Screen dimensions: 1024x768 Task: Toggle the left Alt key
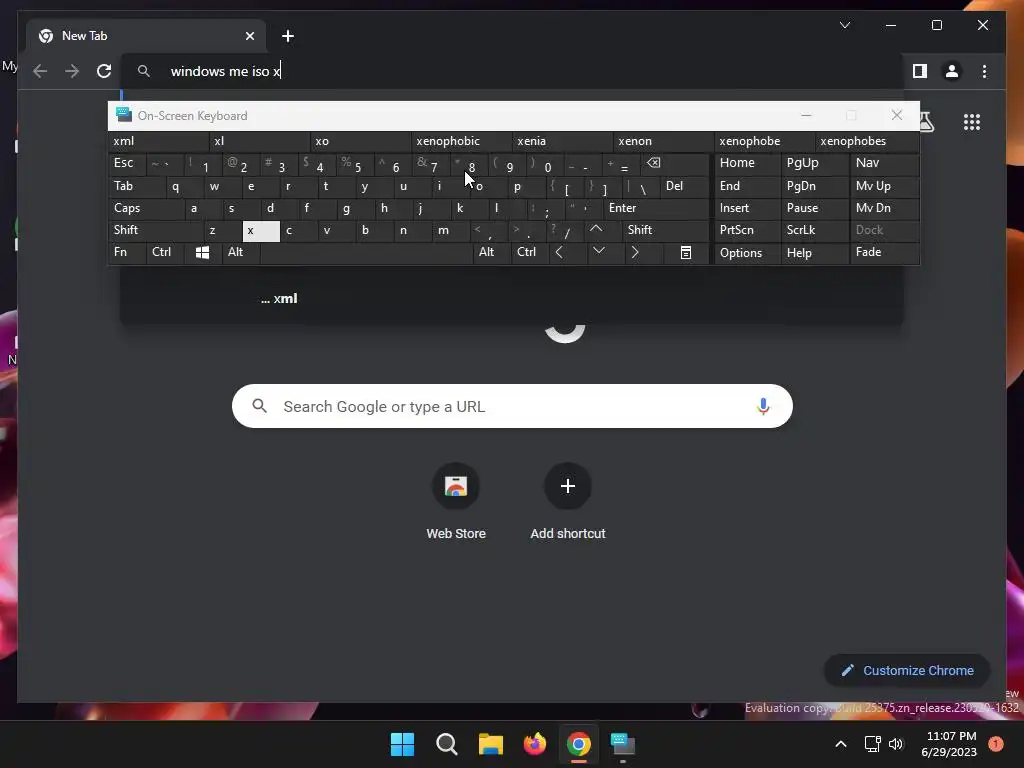pos(240,253)
